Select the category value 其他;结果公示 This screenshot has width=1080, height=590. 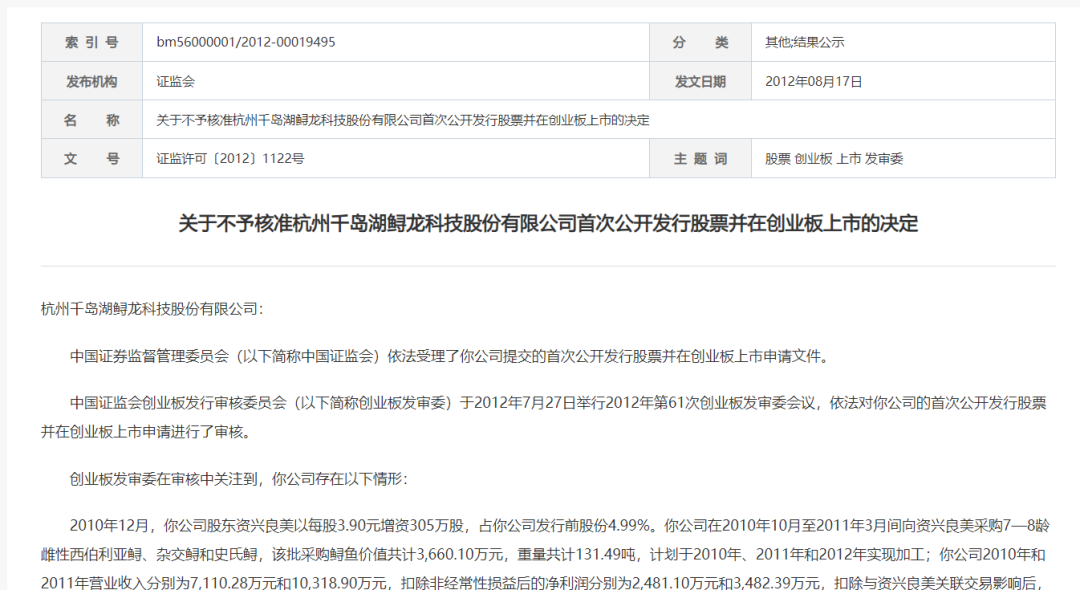tap(804, 43)
